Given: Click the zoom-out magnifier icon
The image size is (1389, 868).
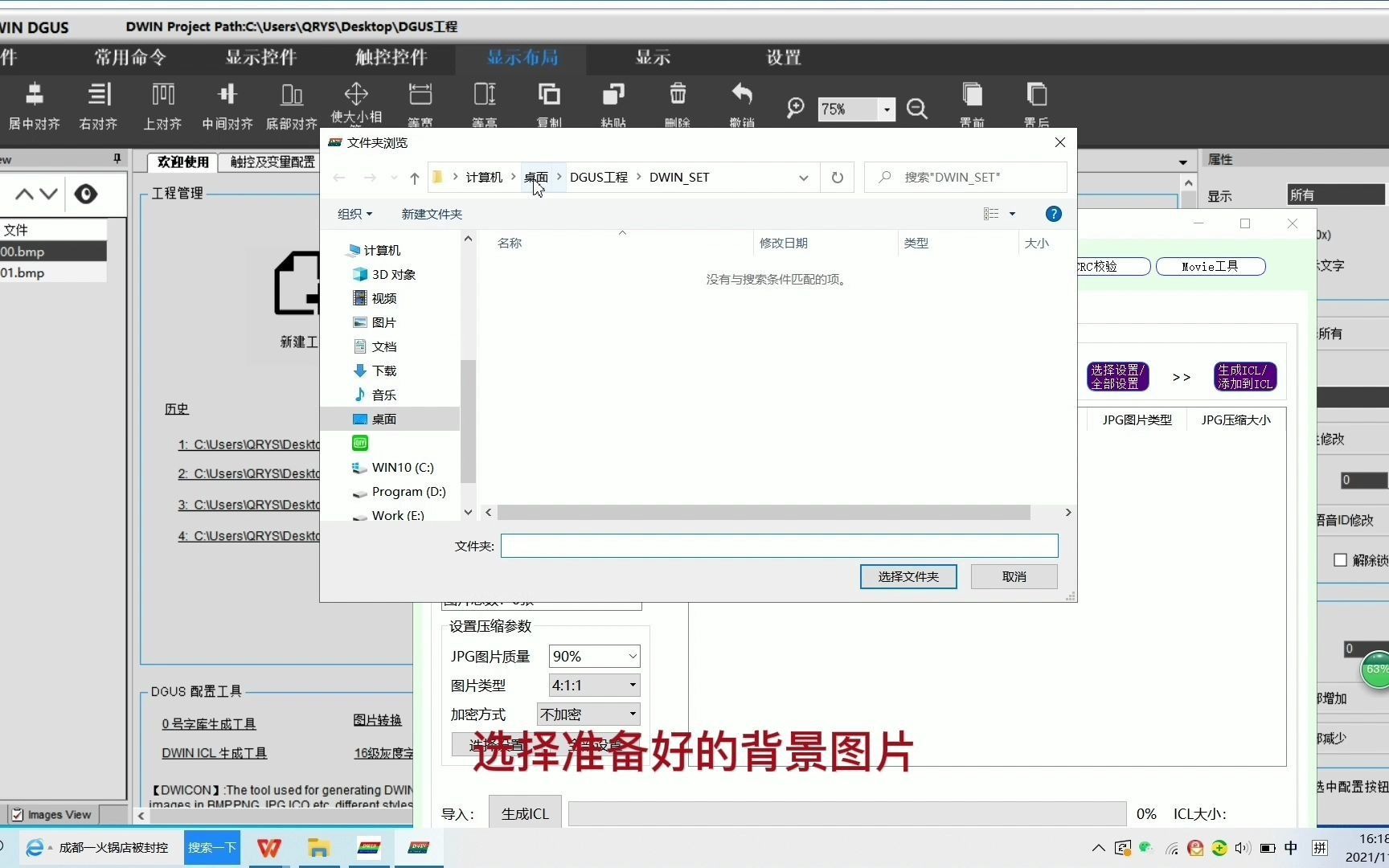Looking at the screenshot, I should click(916, 108).
